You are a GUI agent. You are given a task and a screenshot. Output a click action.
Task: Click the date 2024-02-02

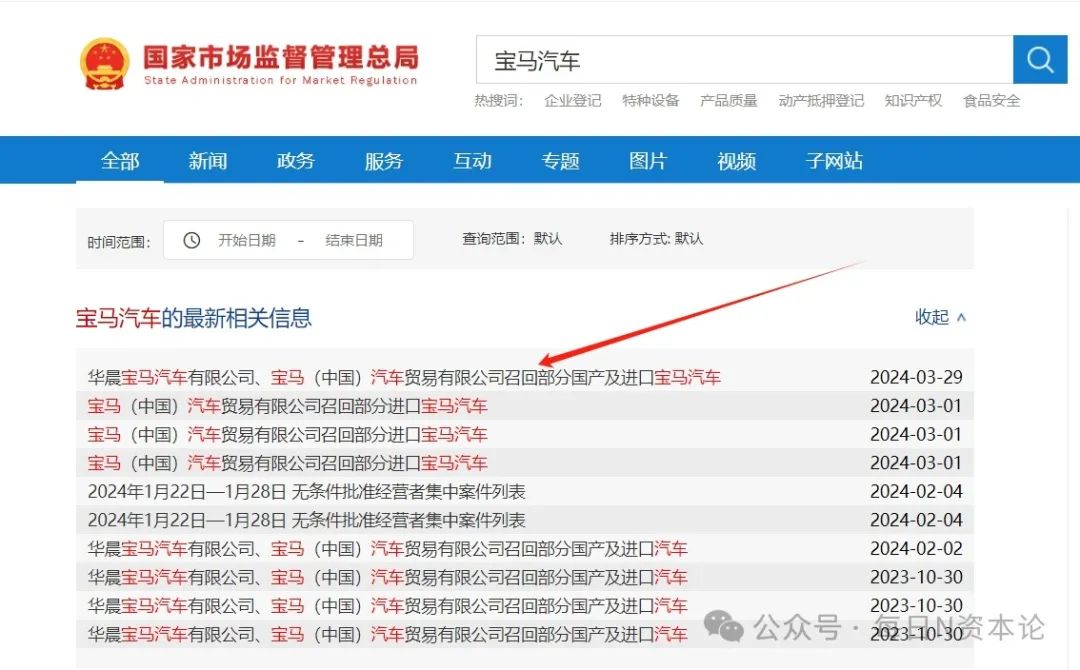(x=916, y=549)
